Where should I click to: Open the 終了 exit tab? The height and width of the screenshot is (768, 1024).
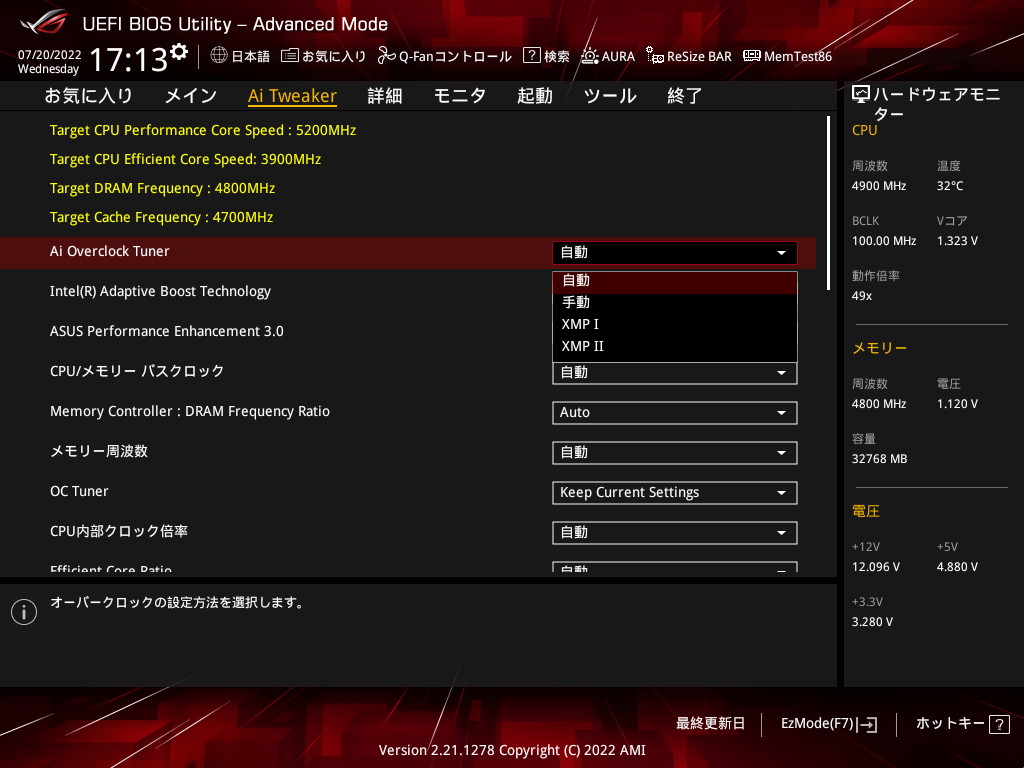[684, 96]
